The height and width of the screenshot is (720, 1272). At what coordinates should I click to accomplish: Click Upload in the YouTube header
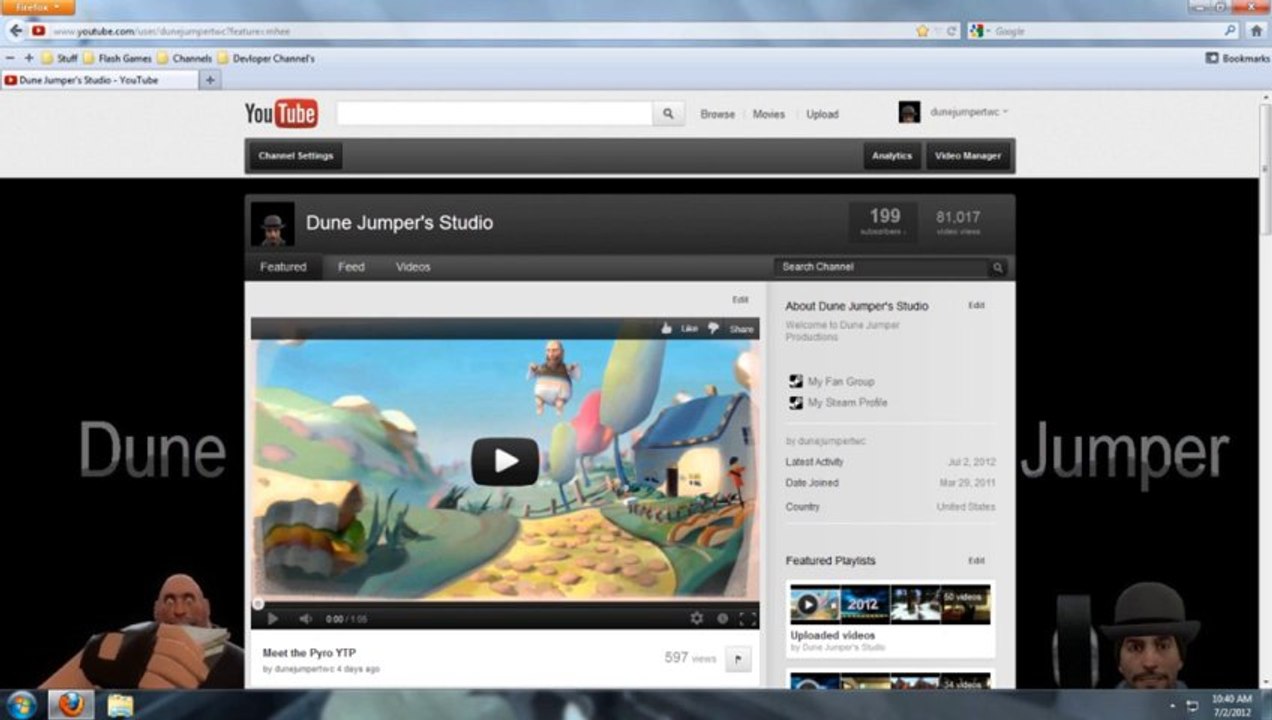click(822, 114)
